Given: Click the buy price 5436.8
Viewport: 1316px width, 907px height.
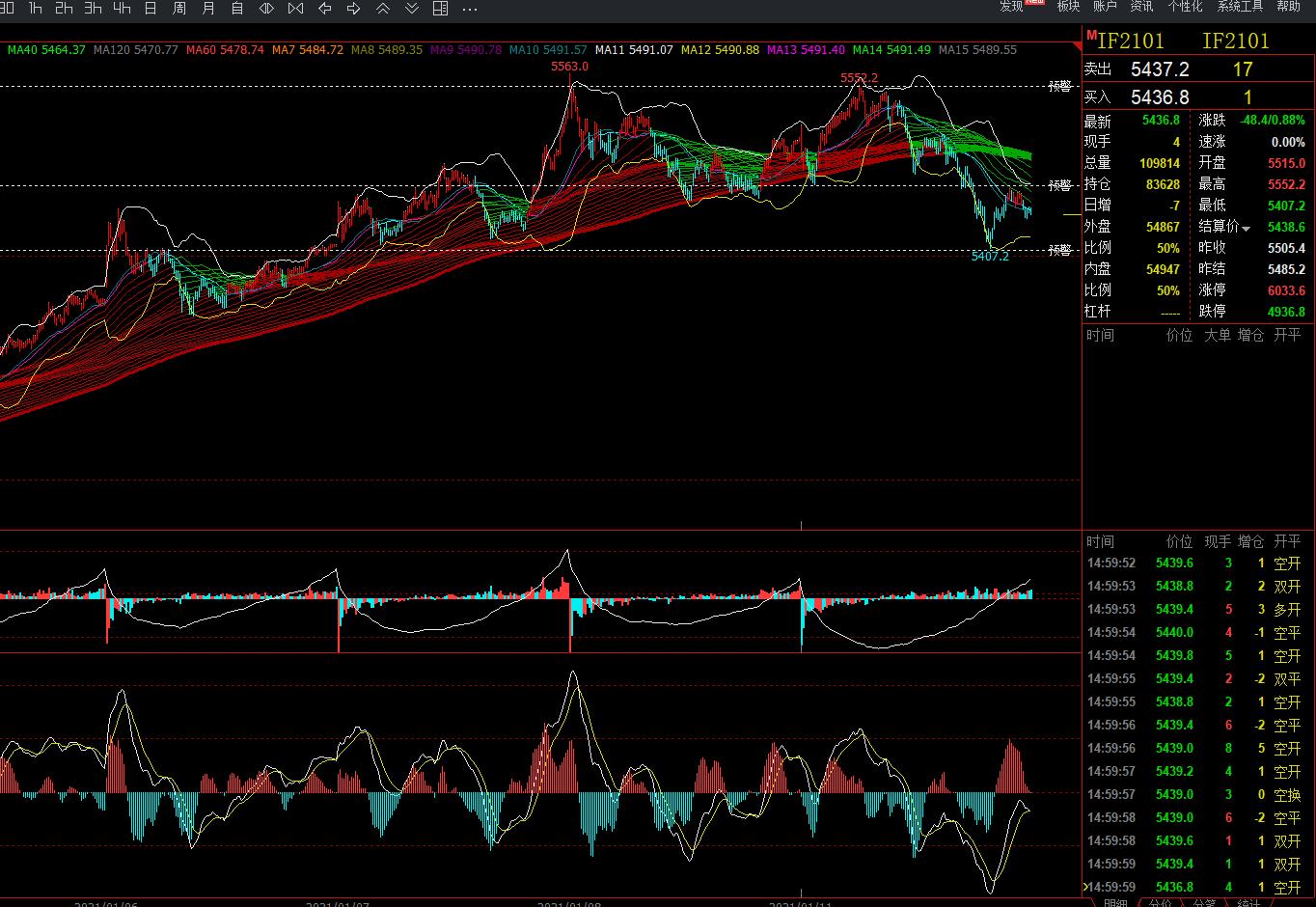Looking at the screenshot, I should coord(1160,97).
